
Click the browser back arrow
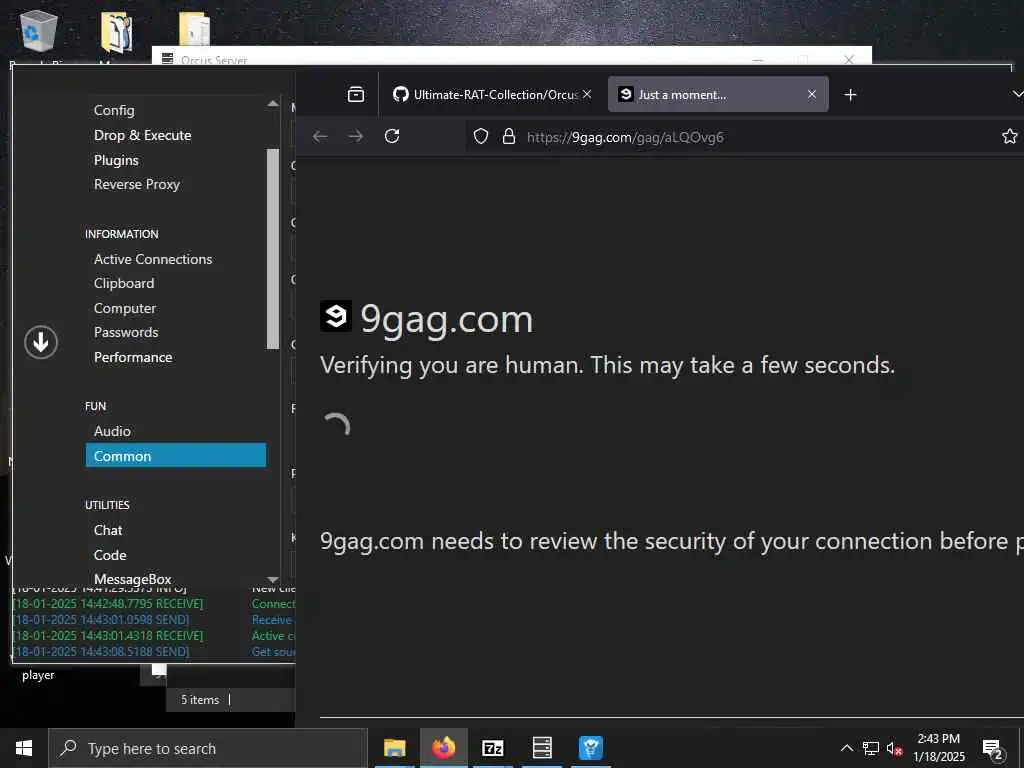(x=320, y=136)
